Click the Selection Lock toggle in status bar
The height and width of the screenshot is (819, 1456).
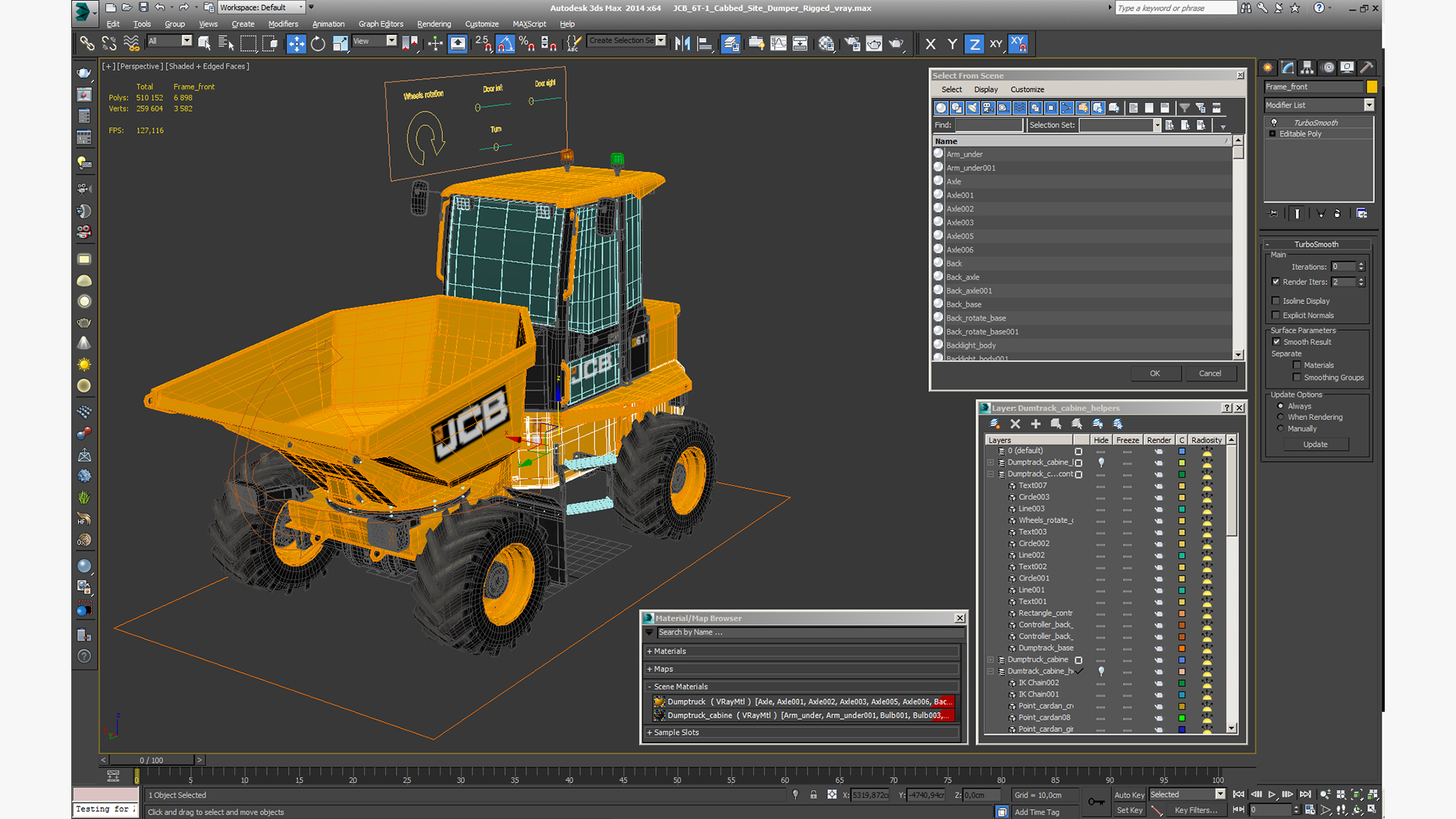coord(814,795)
